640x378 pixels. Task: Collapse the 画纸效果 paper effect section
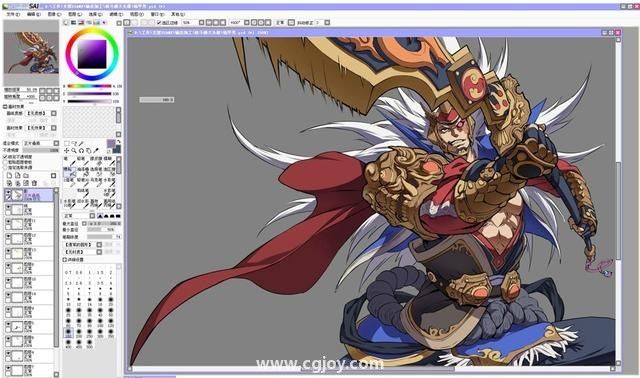5,106
